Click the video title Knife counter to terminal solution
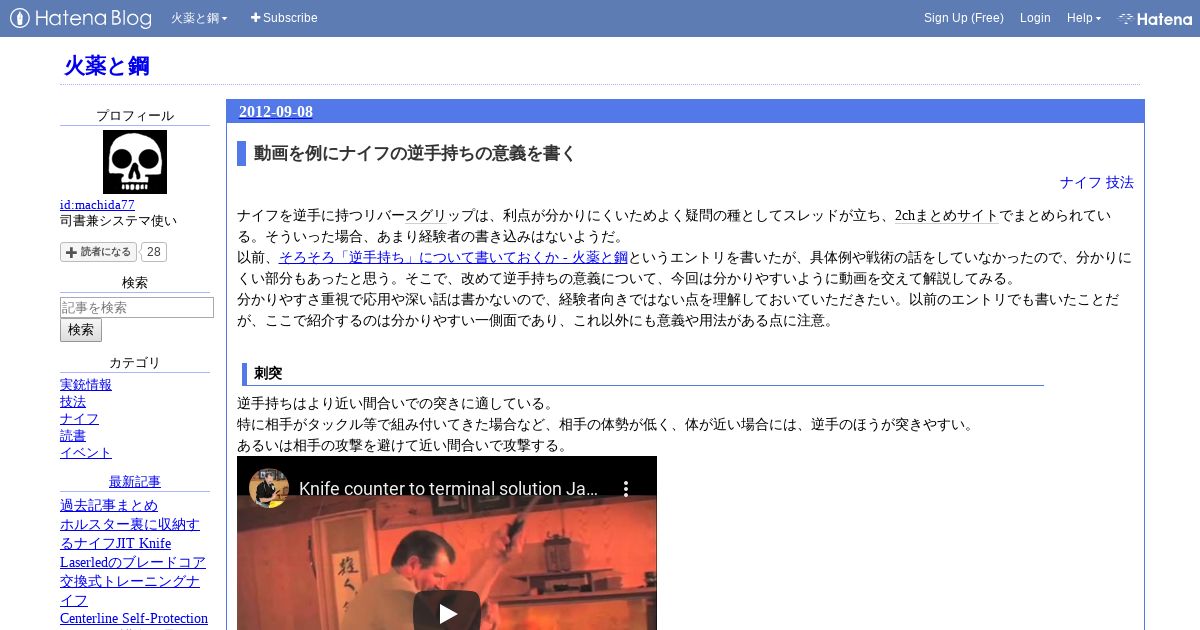The image size is (1200, 630). pyautogui.click(x=449, y=489)
